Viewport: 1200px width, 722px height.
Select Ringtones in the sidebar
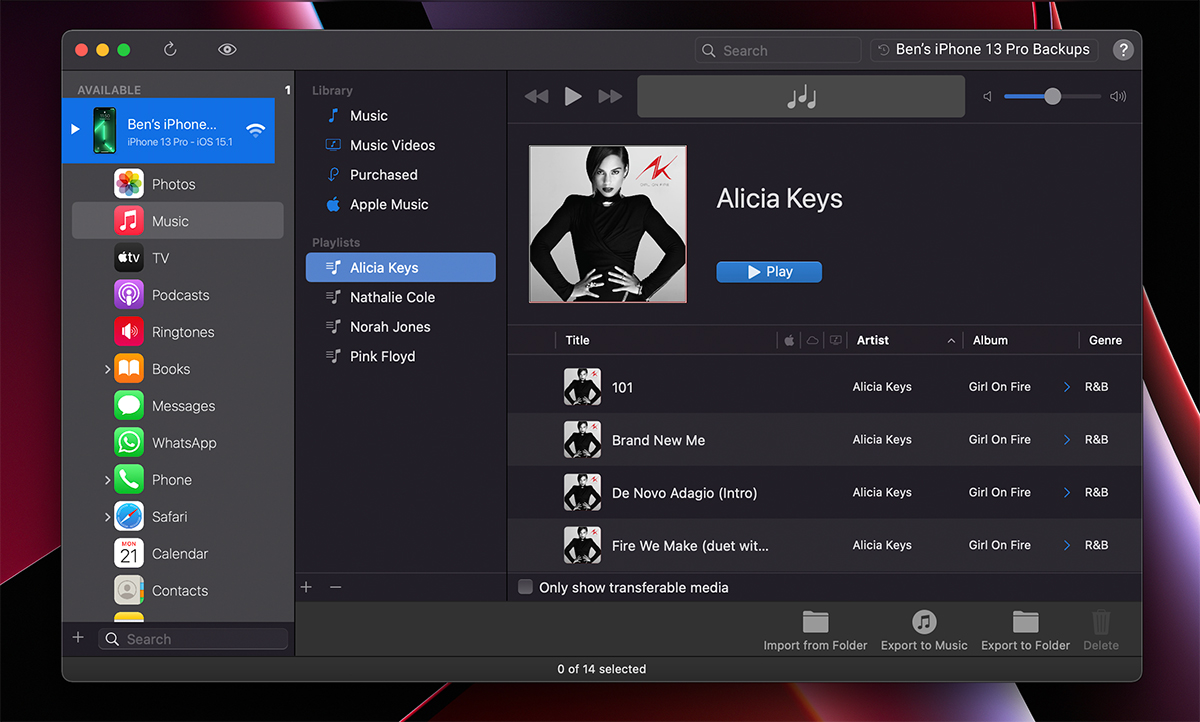pyautogui.click(x=182, y=332)
